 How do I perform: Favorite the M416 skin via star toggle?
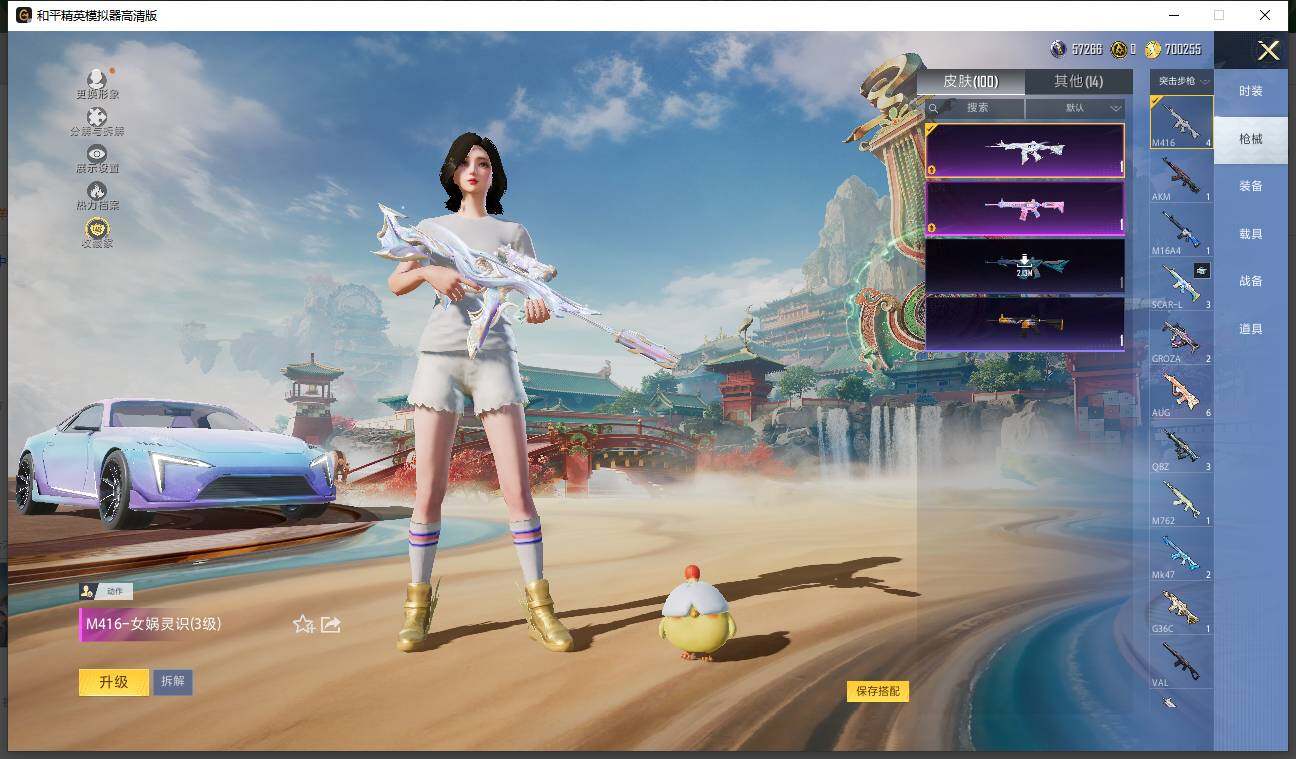click(x=302, y=624)
